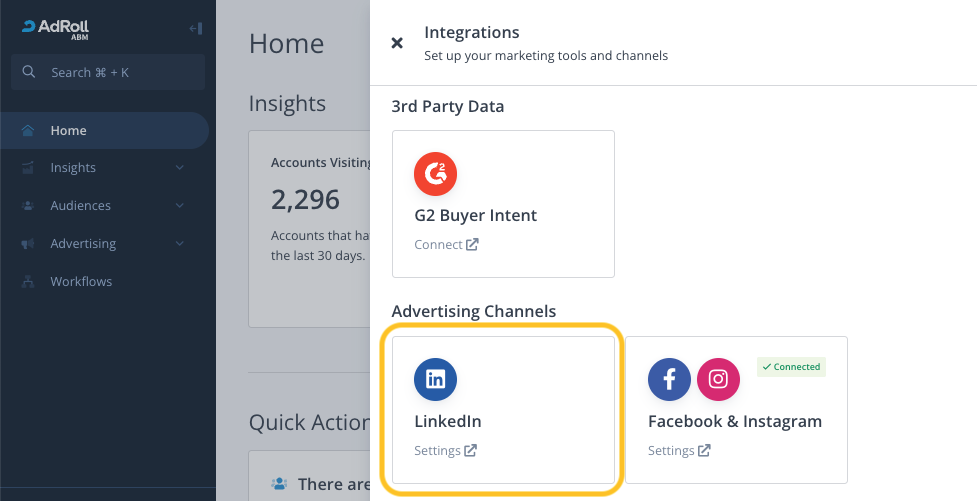Open Workflows from the sidebar
Screen dimensions: 977x501
[x=81, y=282]
